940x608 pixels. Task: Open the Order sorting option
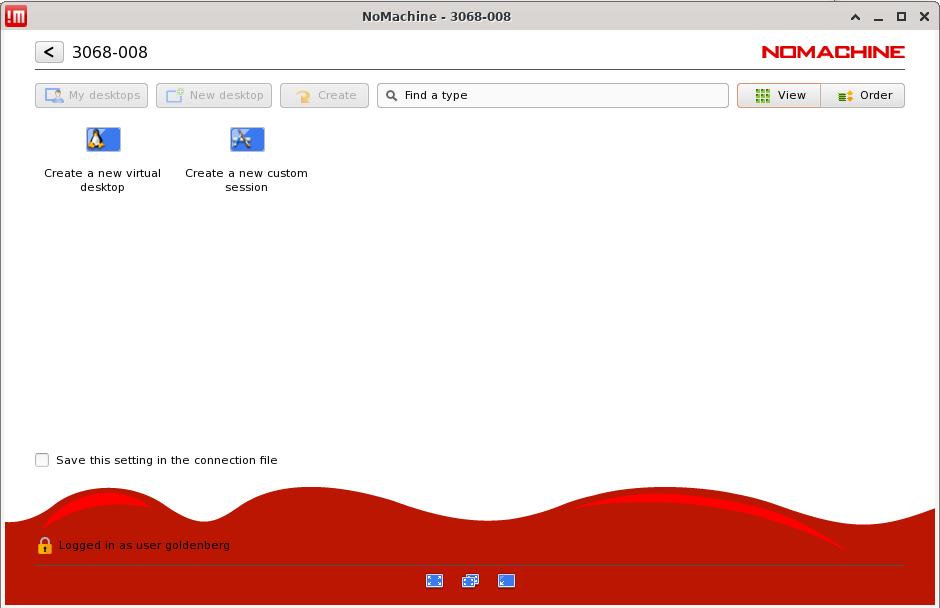863,95
